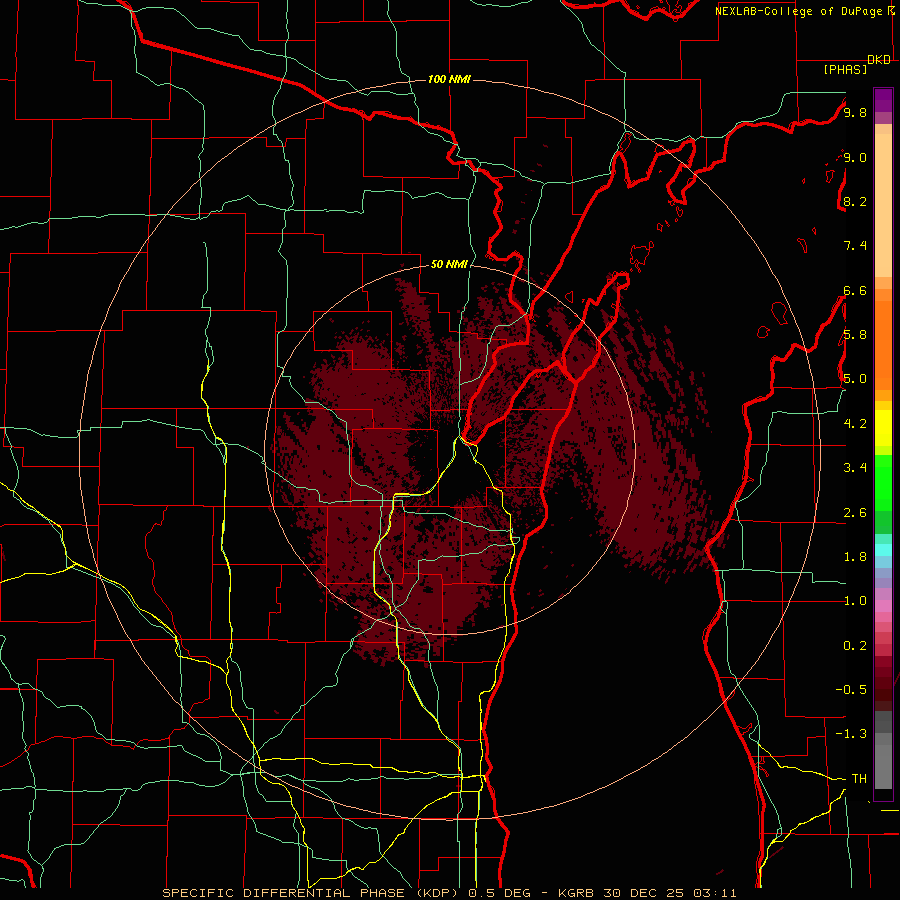
Task: Click the DKD product code label
Action: tap(879, 60)
